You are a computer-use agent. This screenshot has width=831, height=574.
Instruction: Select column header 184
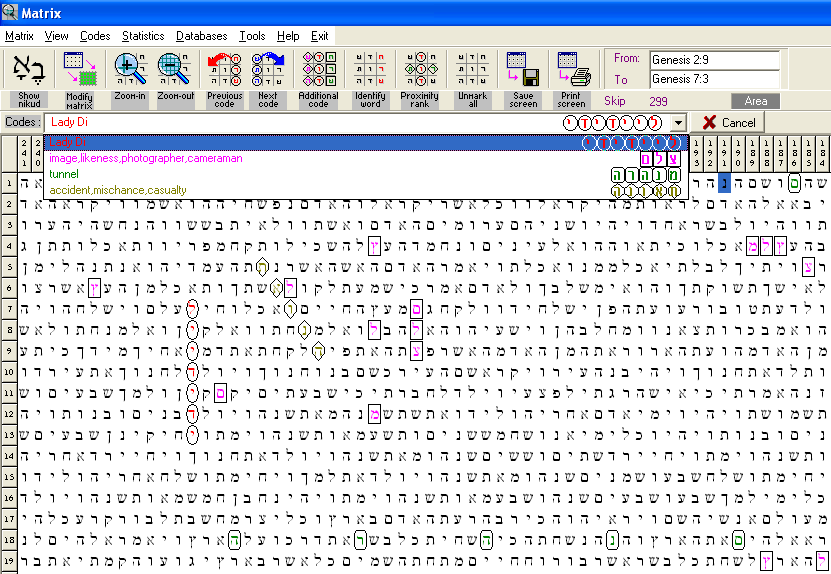[x=821, y=153]
